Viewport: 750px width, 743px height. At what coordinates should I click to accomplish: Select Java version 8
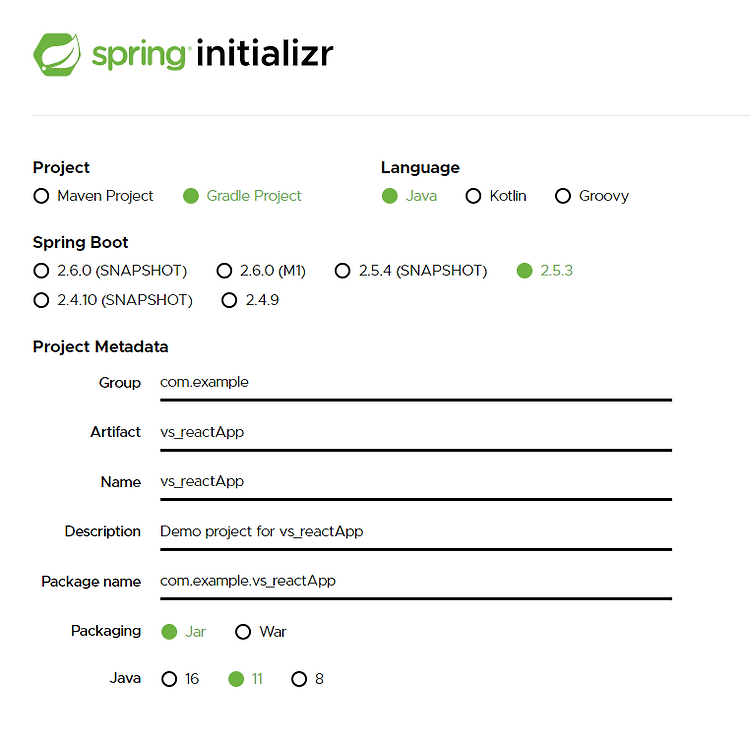tap(308, 679)
